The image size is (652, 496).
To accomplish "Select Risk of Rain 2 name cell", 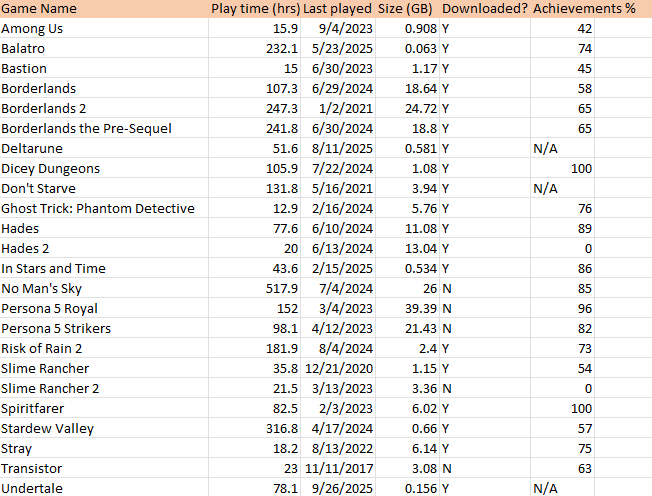I will coord(43,349).
